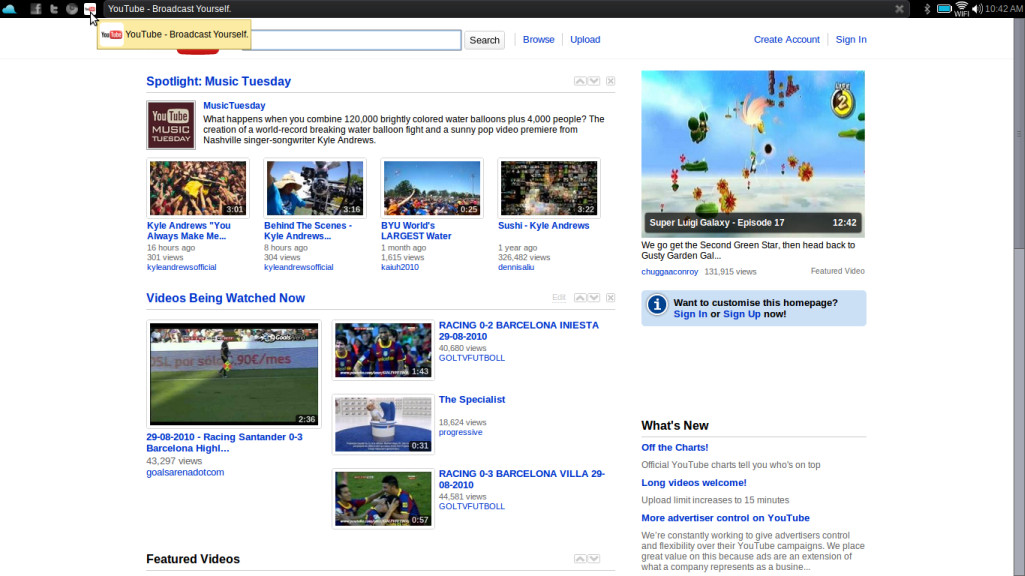Visit uploader kaiuh2010's channel
The width and height of the screenshot is (1025, 576).
click(x=400, y=267)
